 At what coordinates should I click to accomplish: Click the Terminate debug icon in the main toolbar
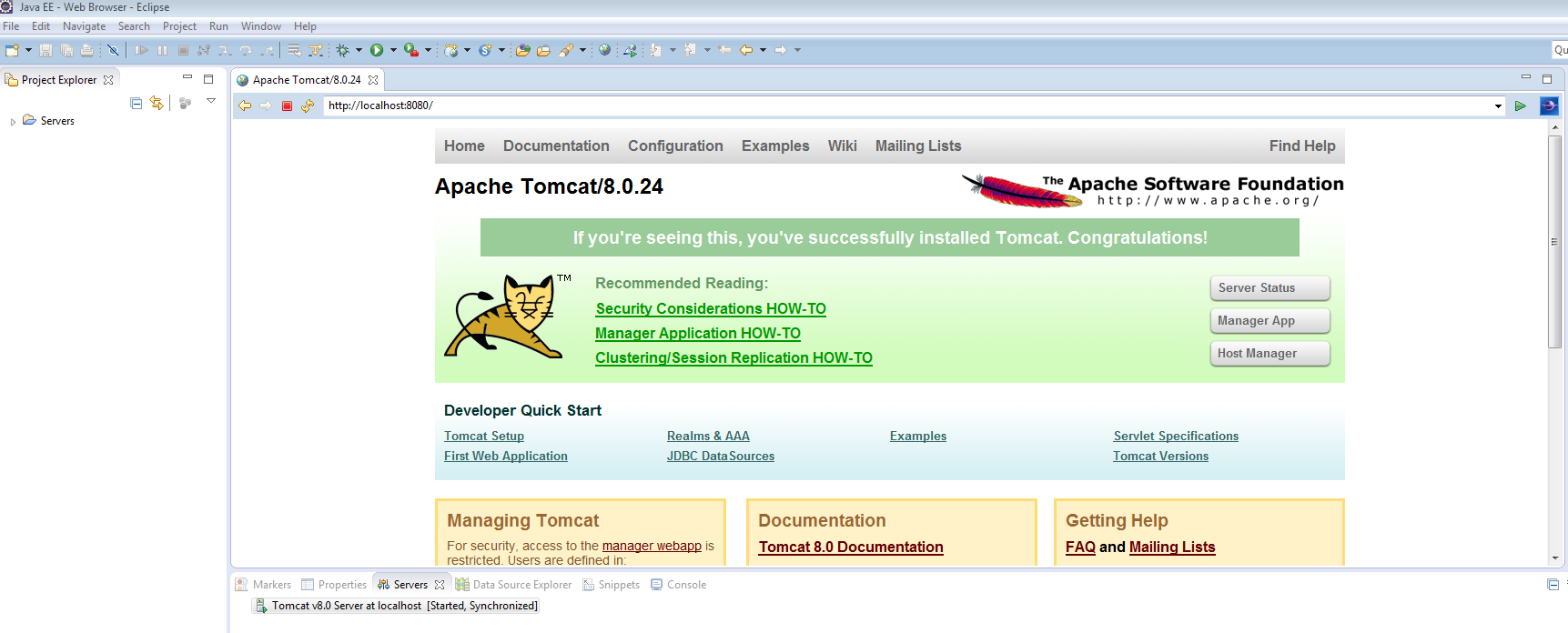pos(183,50)
